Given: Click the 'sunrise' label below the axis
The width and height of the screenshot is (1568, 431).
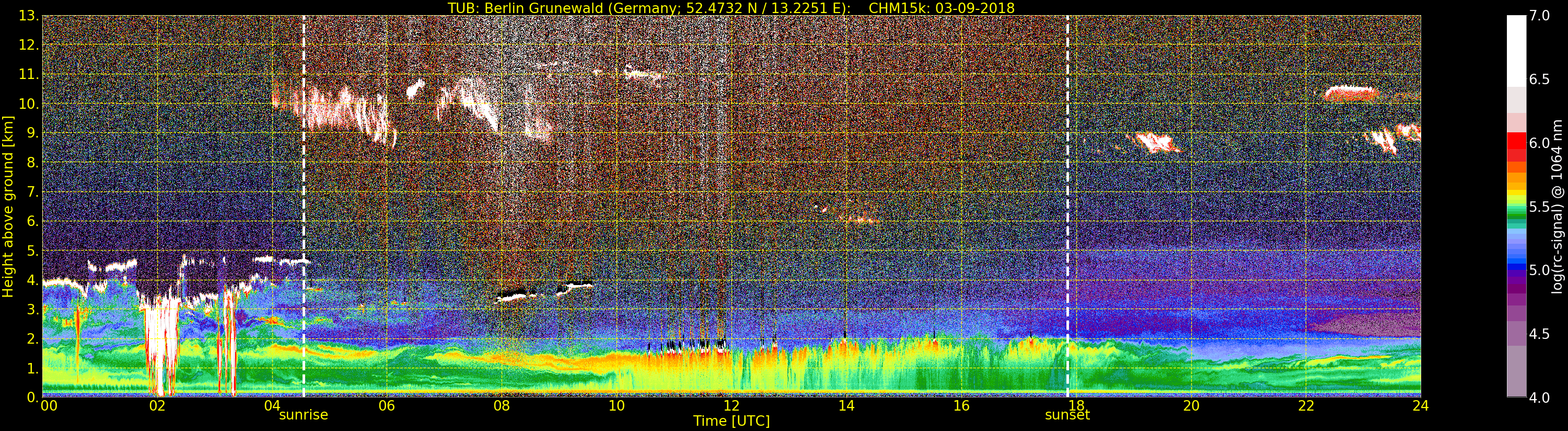Looking at the screenshot, I should tap(303, 415).
